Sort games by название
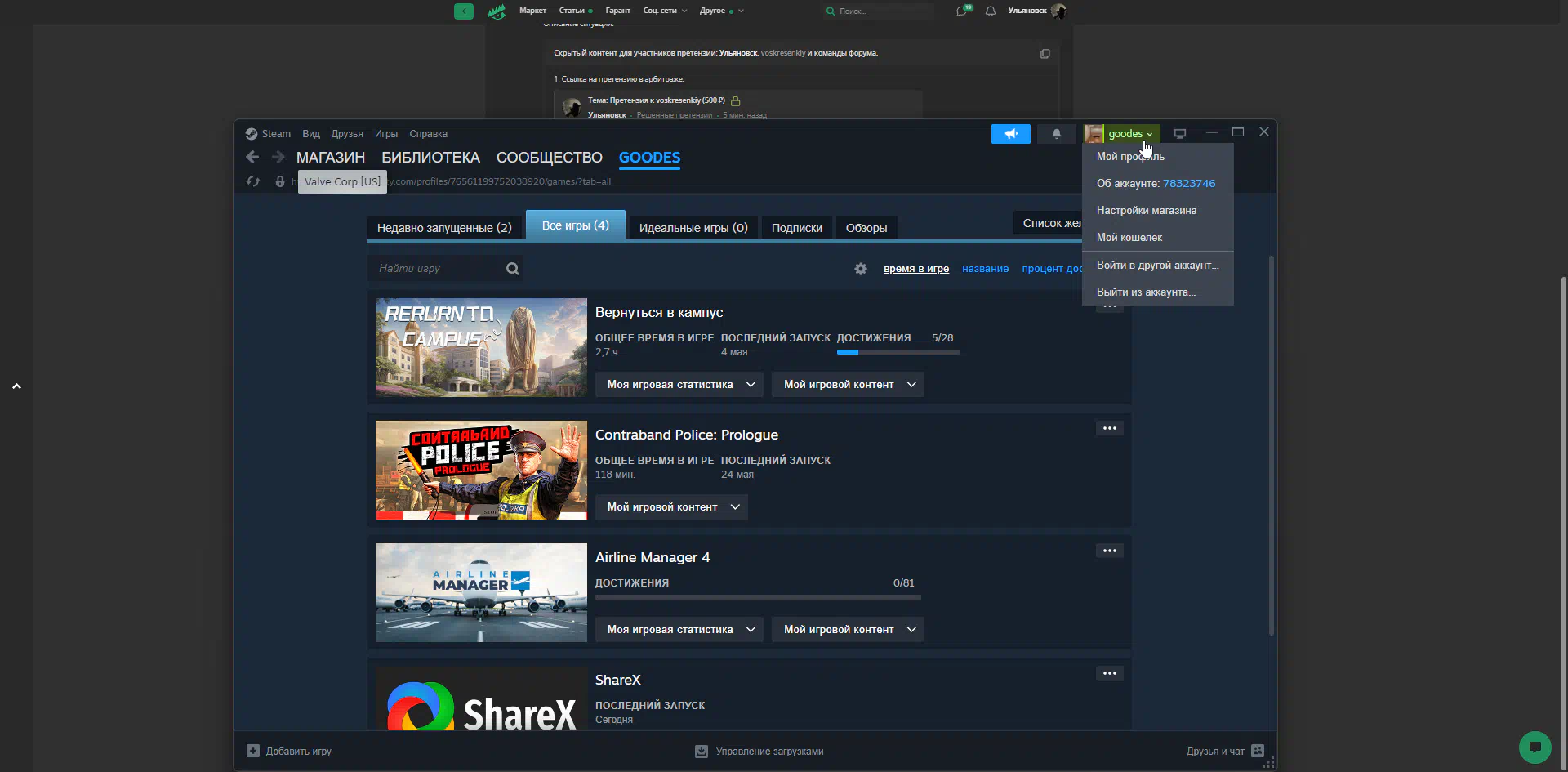 pos(985,269)
